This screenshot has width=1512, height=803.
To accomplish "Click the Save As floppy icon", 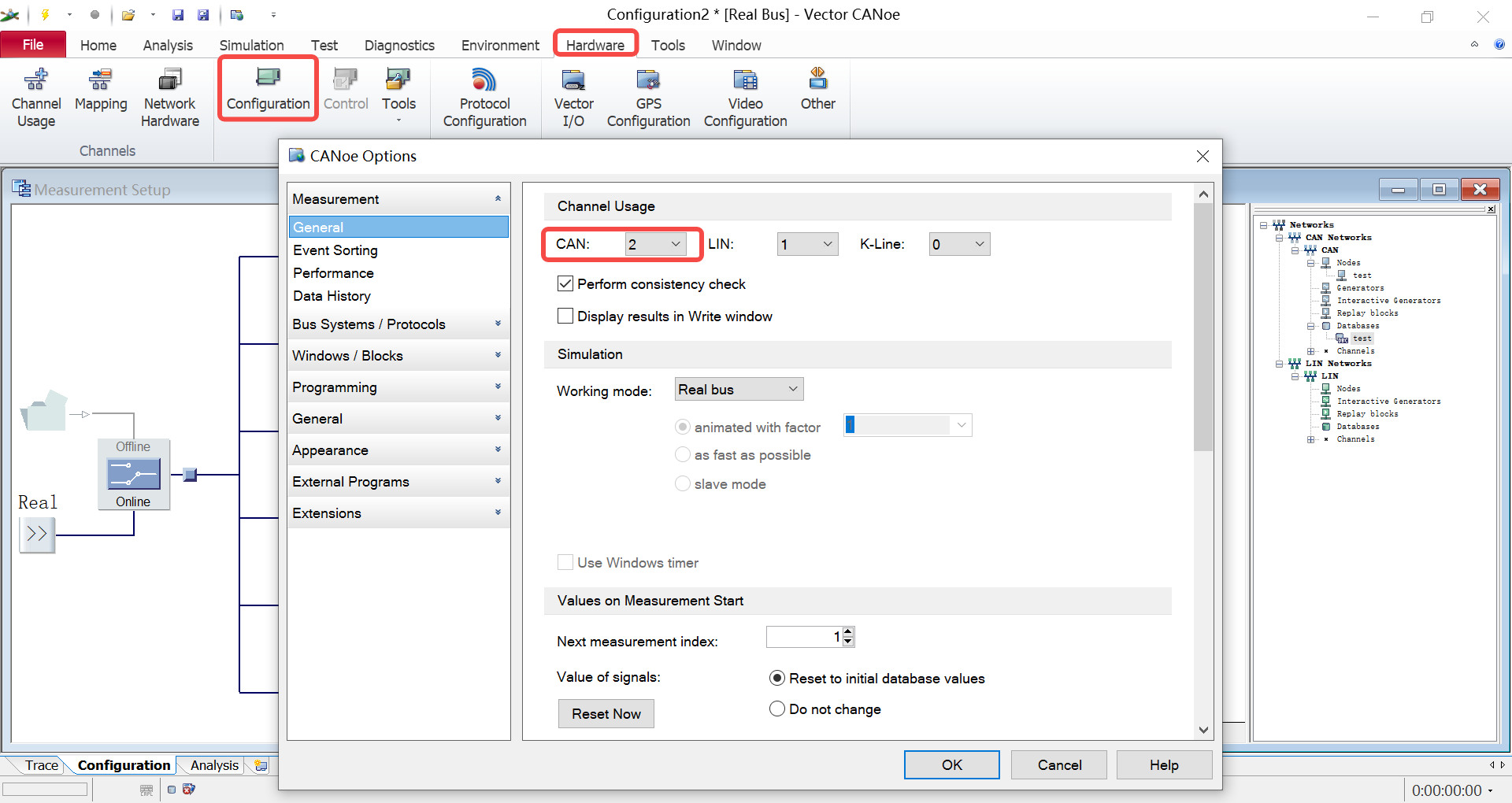I will (x=203, y=14).
